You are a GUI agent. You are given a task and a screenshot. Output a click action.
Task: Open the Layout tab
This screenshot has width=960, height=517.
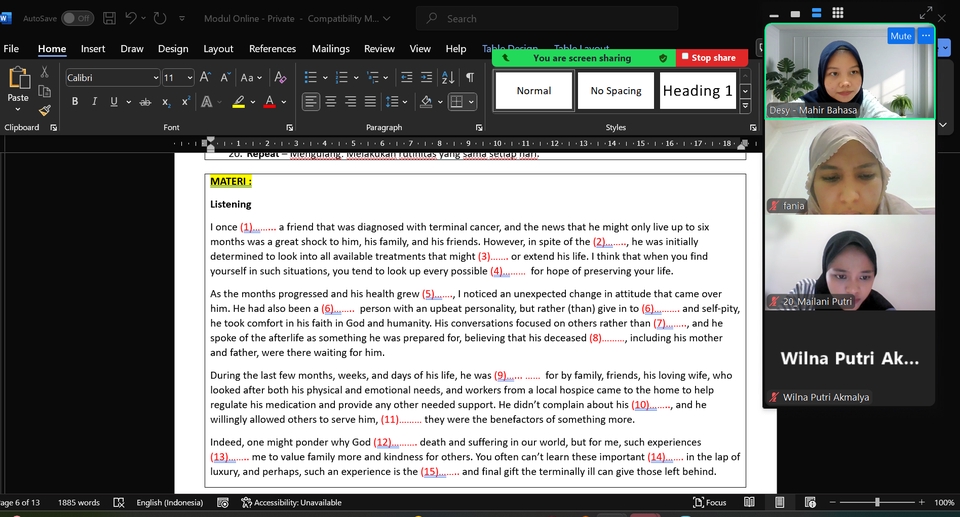point(218,49)
